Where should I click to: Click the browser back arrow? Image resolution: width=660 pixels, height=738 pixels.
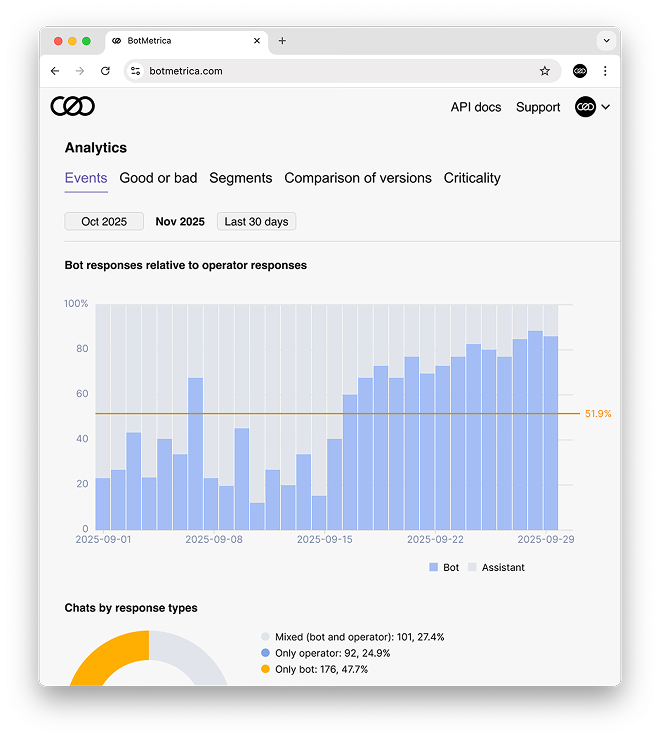55,71
